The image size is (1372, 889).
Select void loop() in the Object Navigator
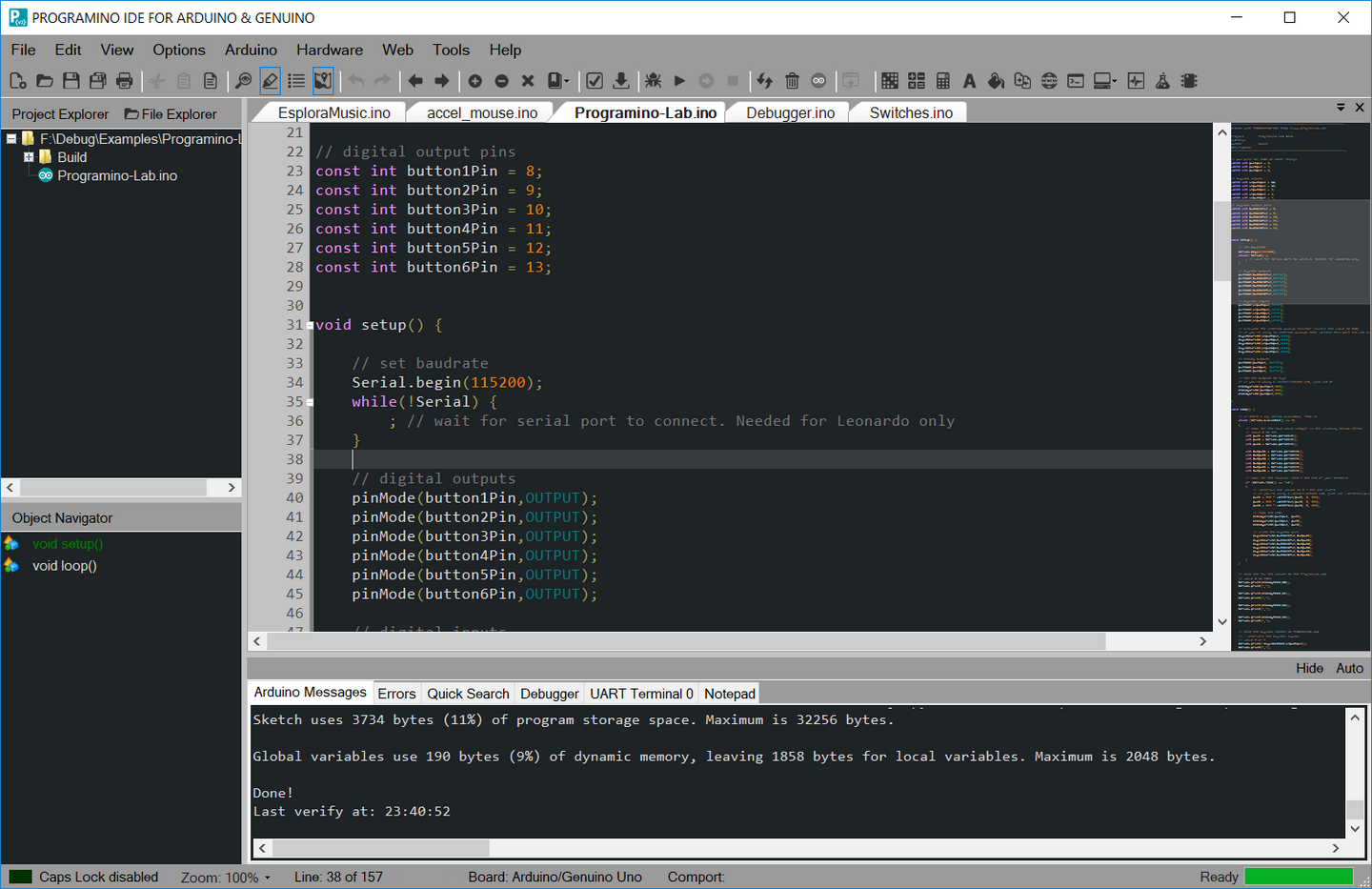pyautogui.click(x=64, y=565)
